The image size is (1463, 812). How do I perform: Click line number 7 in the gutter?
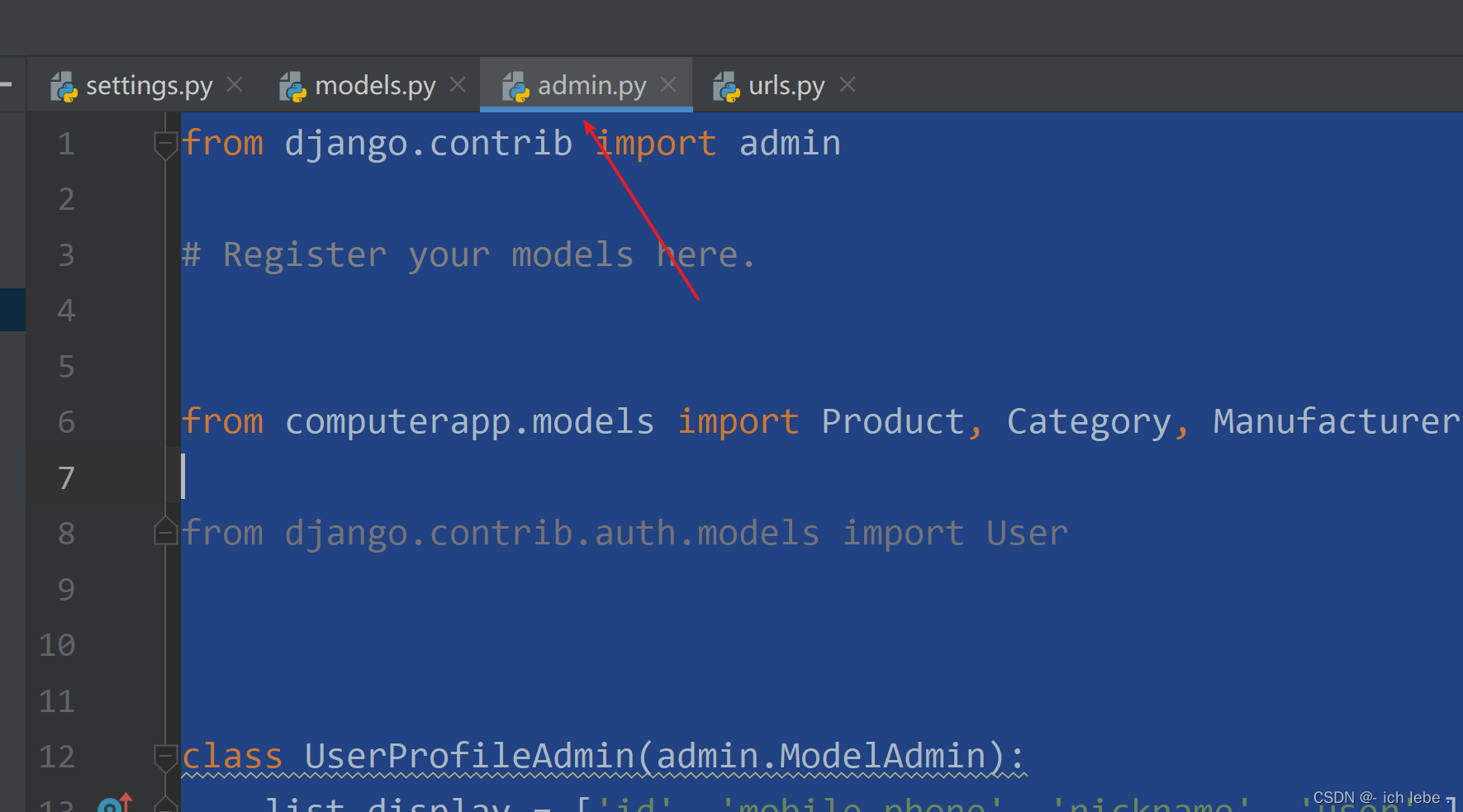coord(66,478)
